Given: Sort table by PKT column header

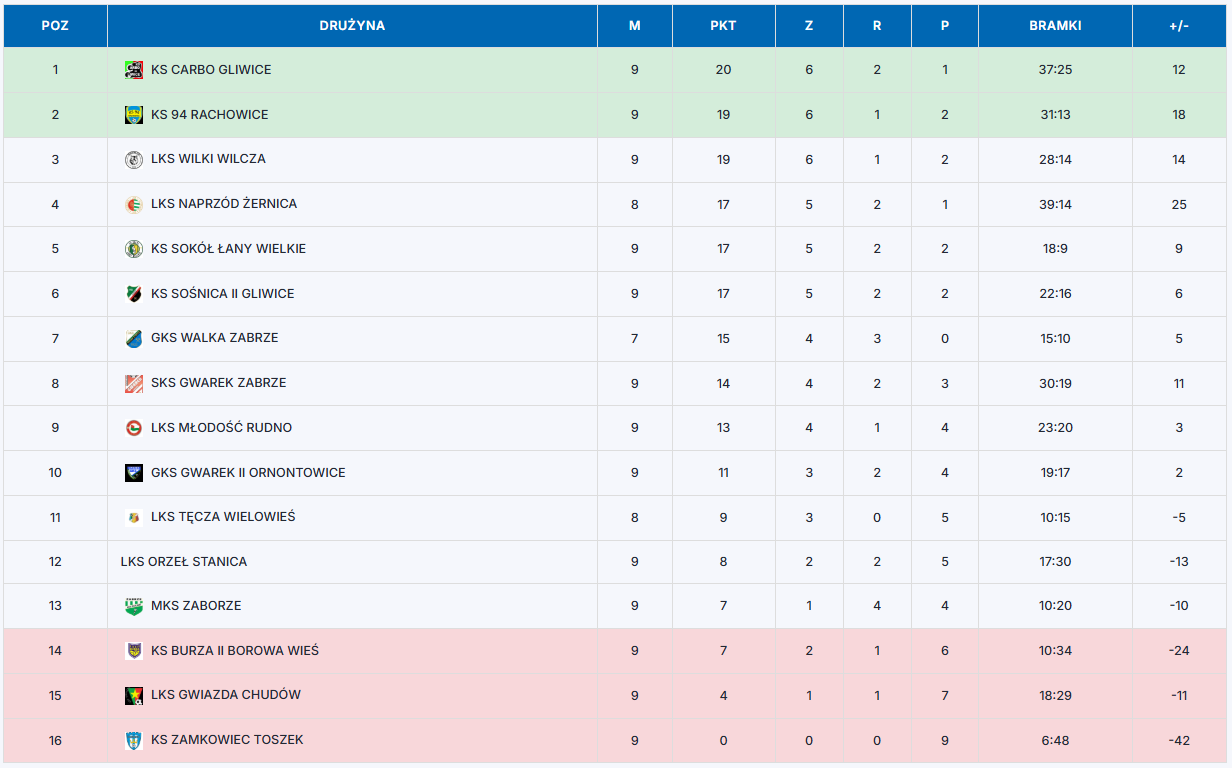Looking at the screenshot, I should [x=723, y=26].
